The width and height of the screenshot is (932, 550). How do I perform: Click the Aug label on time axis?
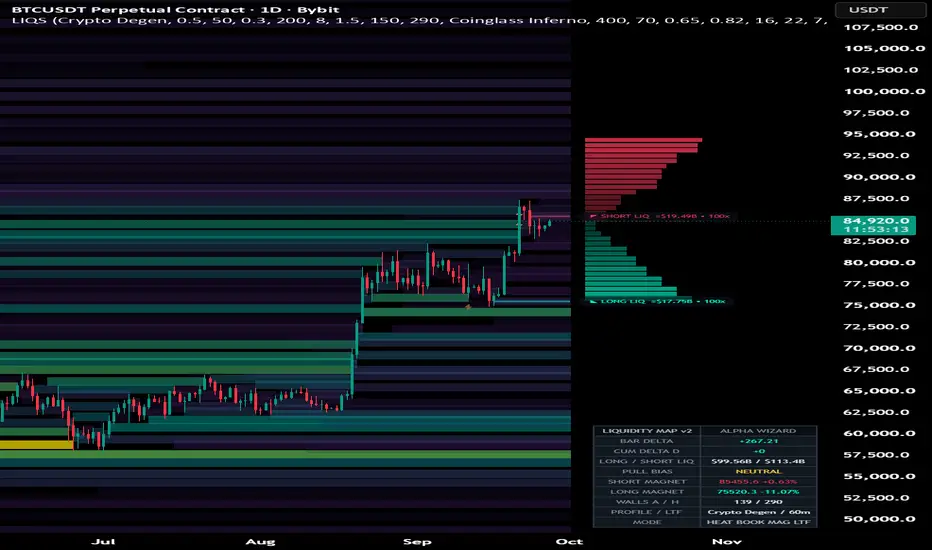coord(260,542)
